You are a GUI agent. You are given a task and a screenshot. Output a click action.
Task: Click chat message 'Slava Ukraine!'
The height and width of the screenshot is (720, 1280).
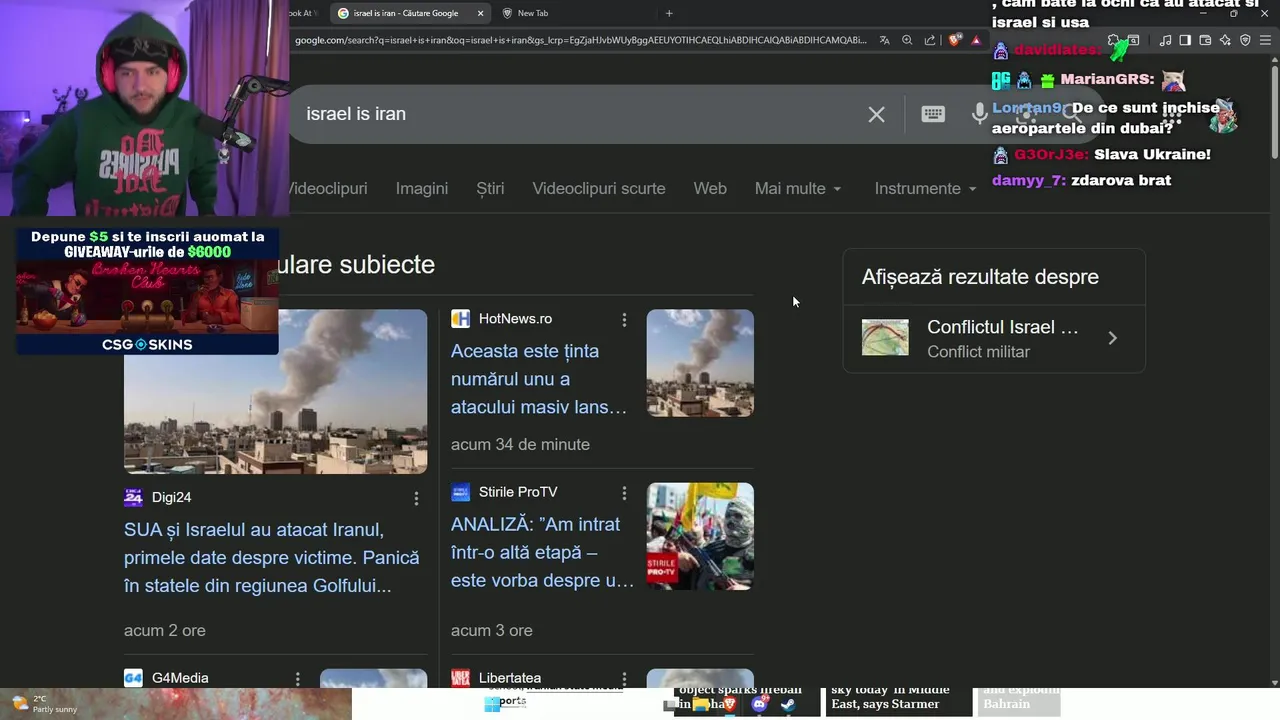tap(1152, 154)
